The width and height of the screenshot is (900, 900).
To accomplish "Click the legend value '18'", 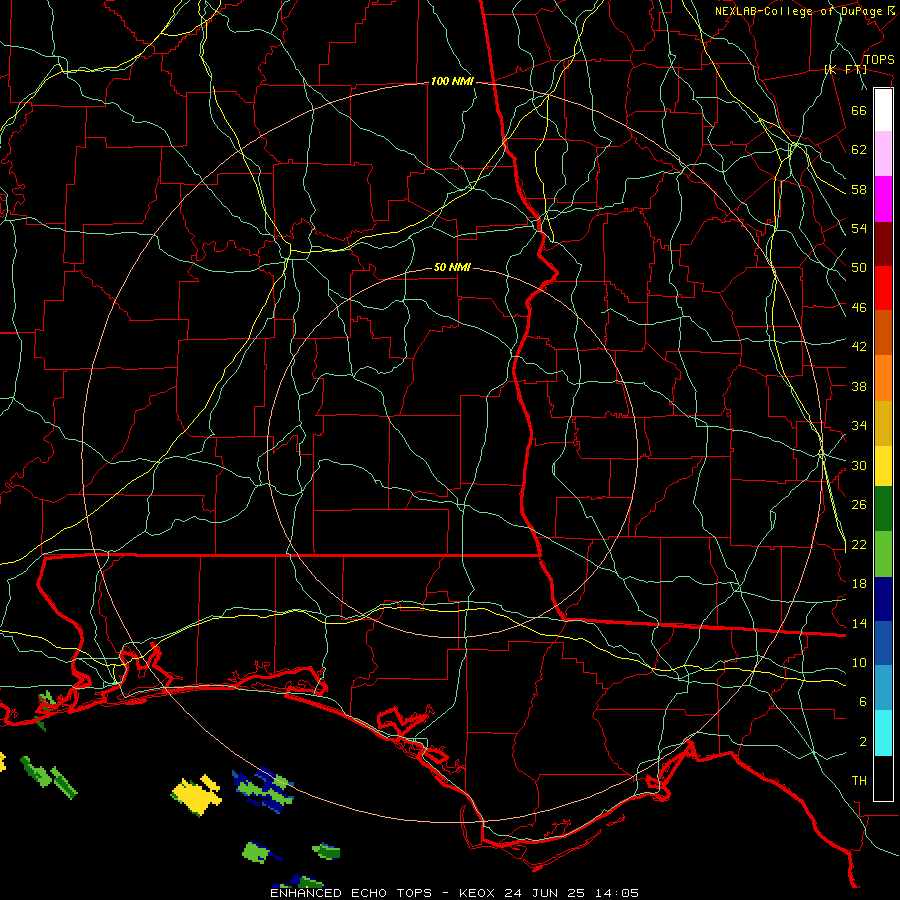I will [x=859, y=584].
